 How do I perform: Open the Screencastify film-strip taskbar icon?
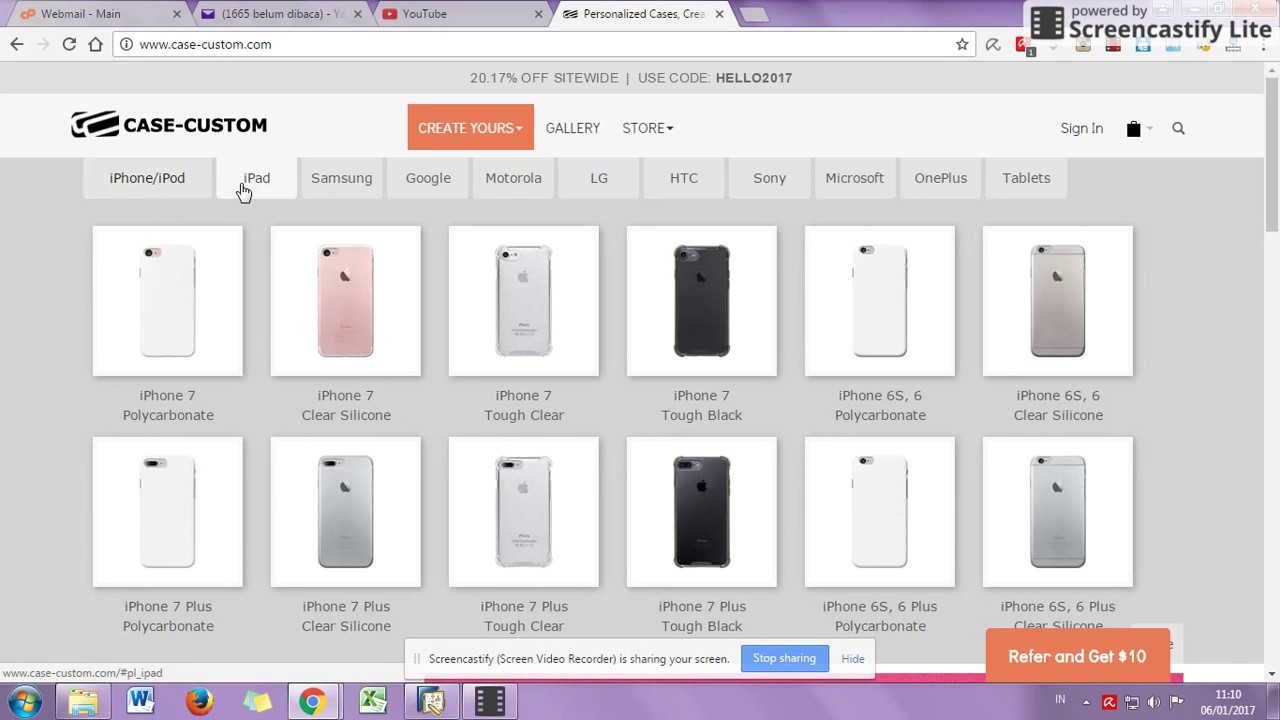[x=490, y=701]
